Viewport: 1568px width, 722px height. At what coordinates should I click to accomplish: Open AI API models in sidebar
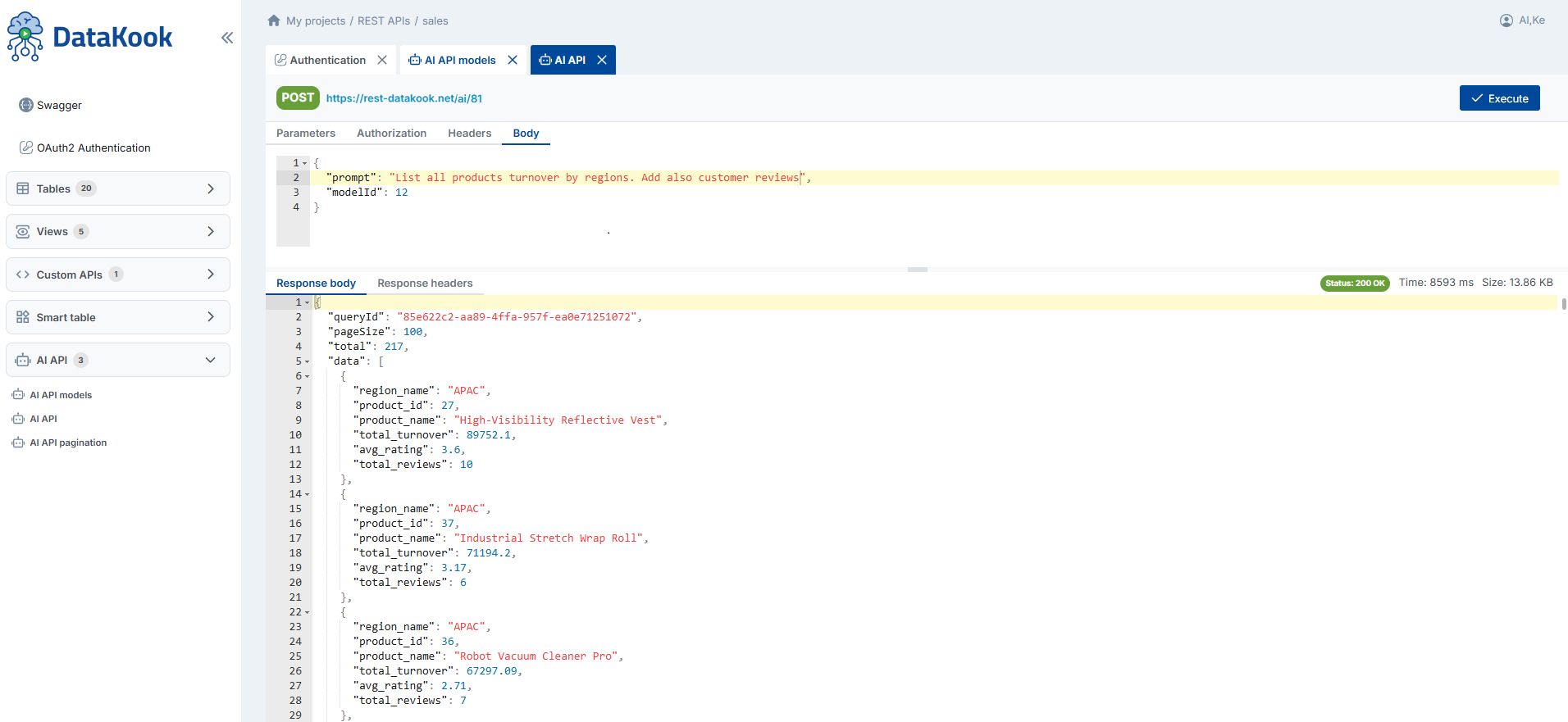[x=61, y=395]
